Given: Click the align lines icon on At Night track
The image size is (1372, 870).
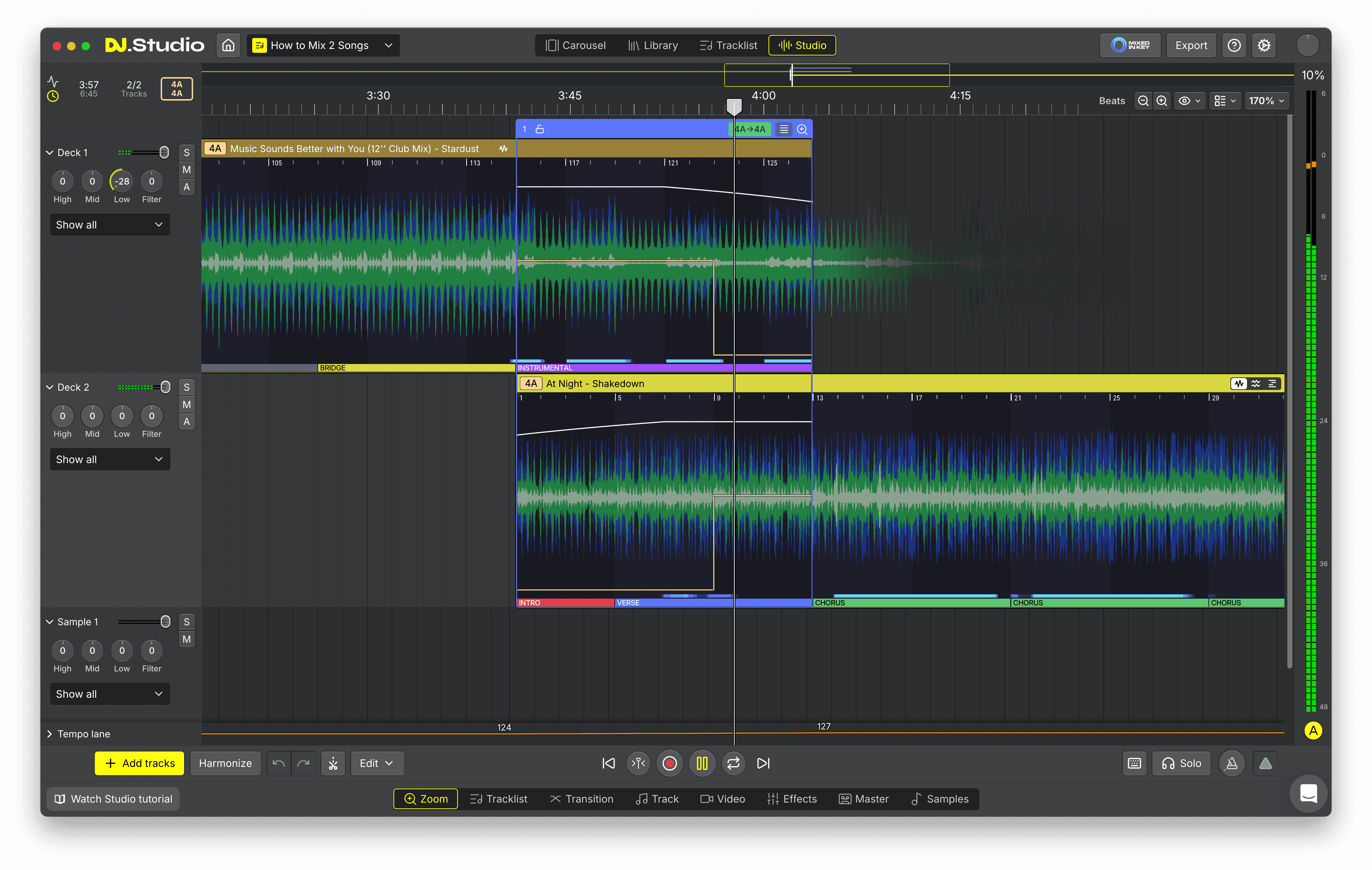Looking at the screenshot, I should coord(1272,384).
